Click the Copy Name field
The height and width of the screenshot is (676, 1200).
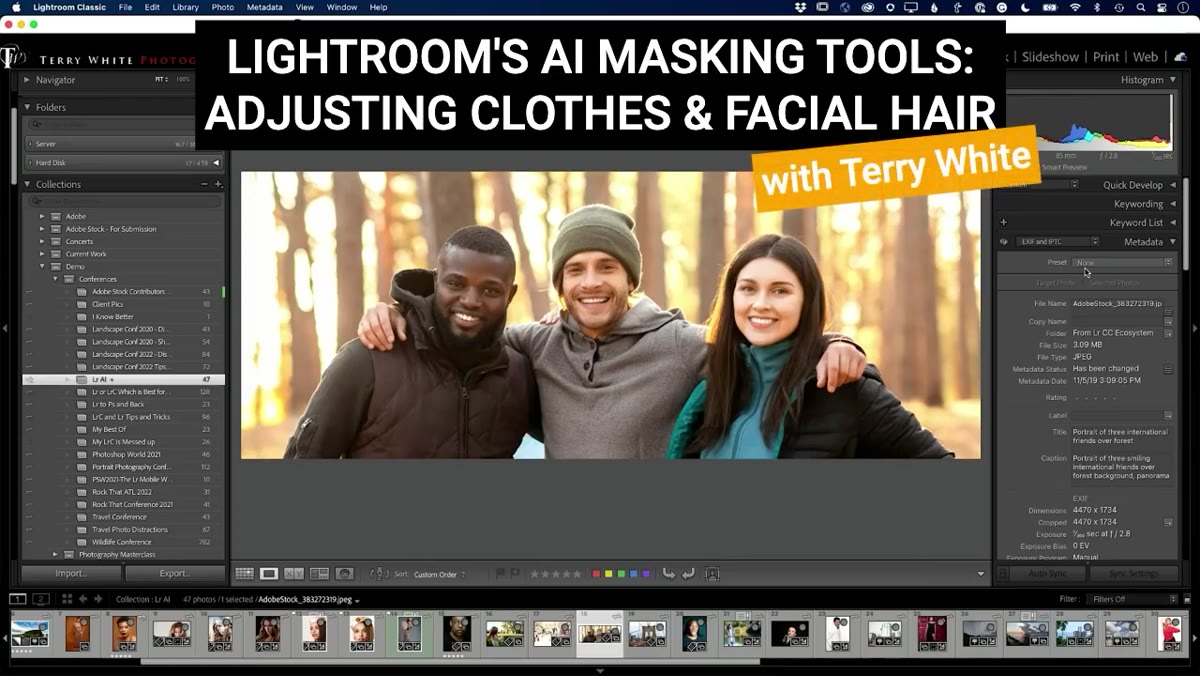point(1117,322)
